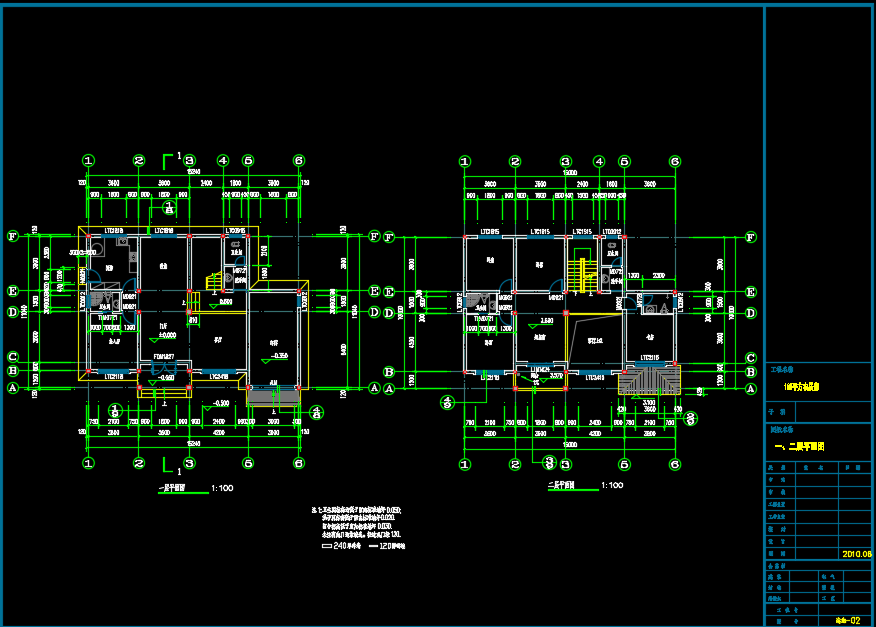876x627 pixels.
Task: Select the second-floor plan title text
Action: click(x=561, y=485)
